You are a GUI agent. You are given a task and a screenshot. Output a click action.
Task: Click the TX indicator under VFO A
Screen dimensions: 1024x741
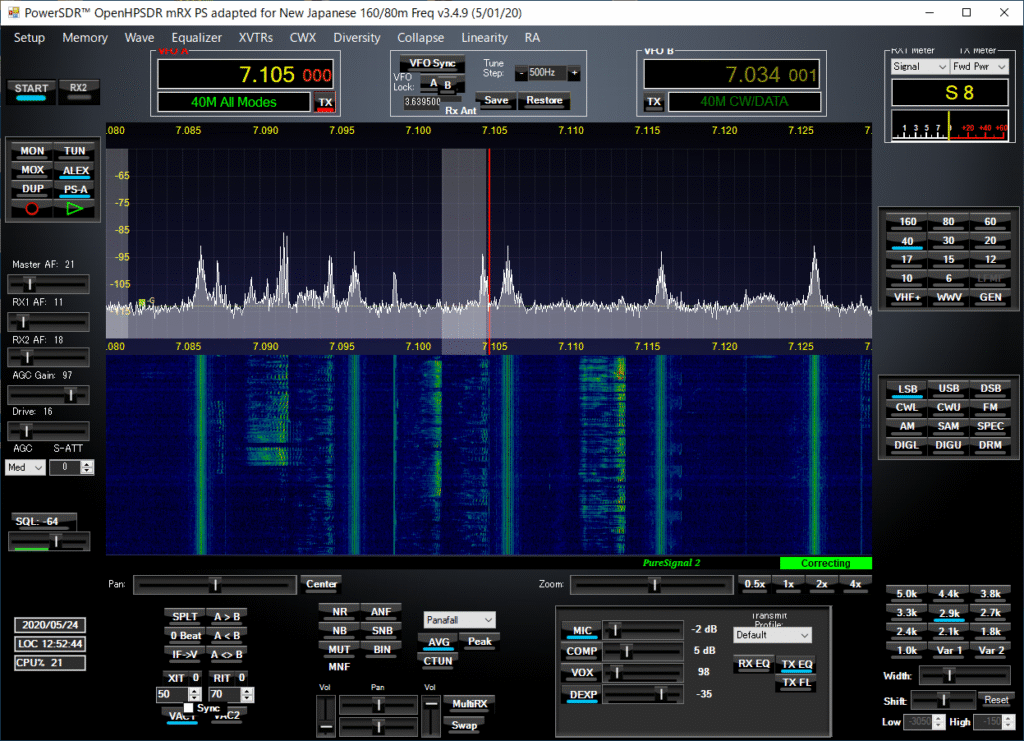(325, 102)
